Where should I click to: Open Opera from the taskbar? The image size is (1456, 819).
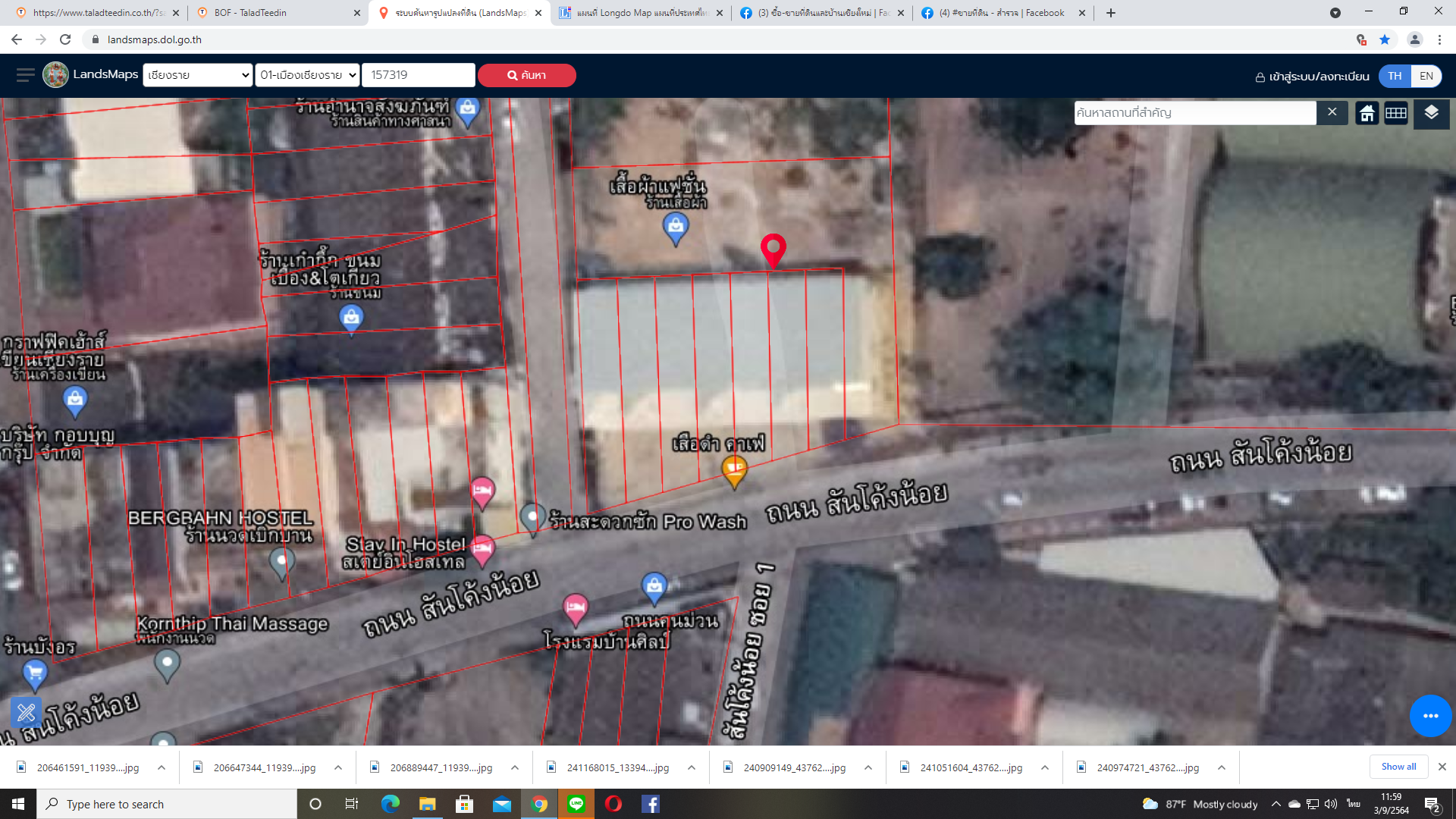(x=613, y=804)
